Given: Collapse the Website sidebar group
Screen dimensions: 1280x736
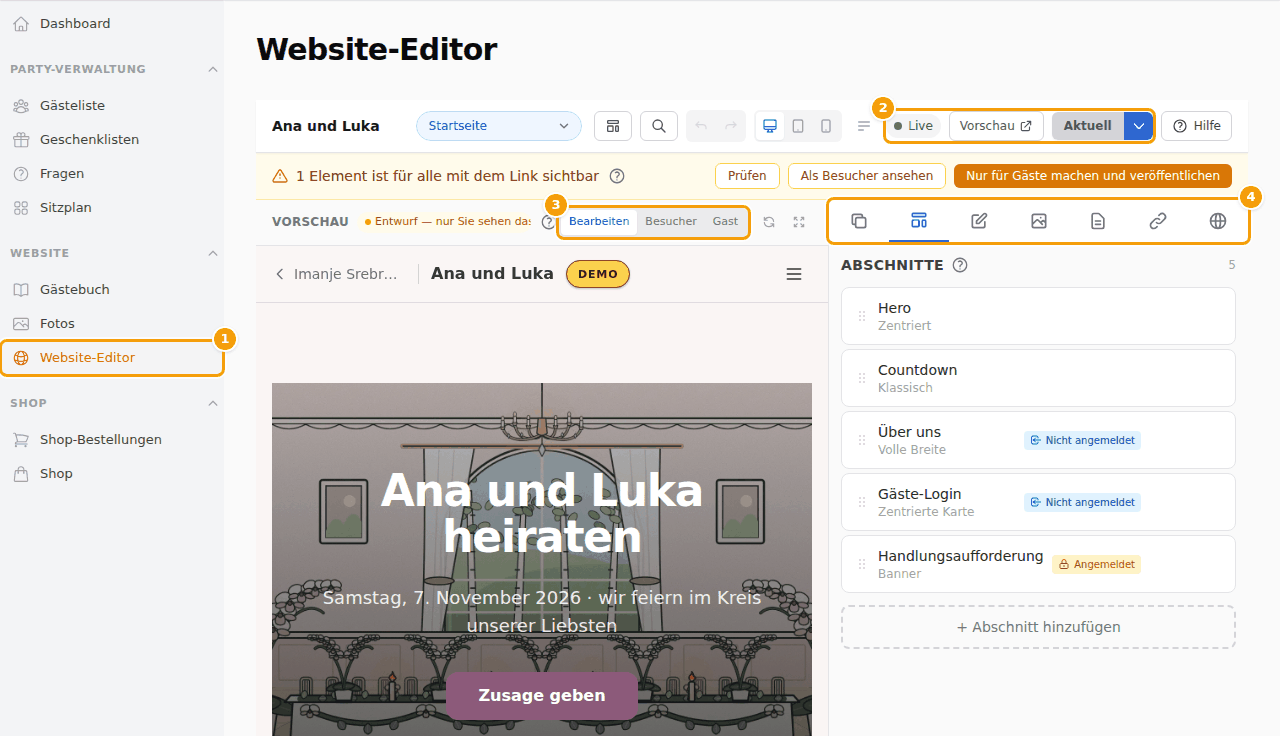Looking at the screenshot, I should coord(213,253).
